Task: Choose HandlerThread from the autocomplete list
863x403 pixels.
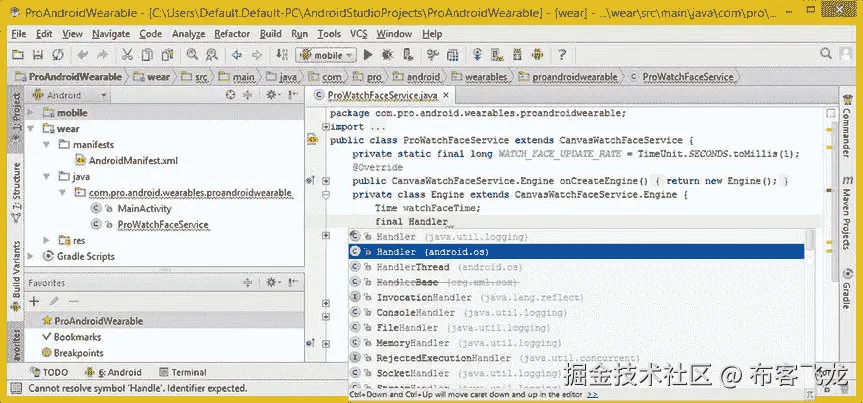Action: click(576, 267)
